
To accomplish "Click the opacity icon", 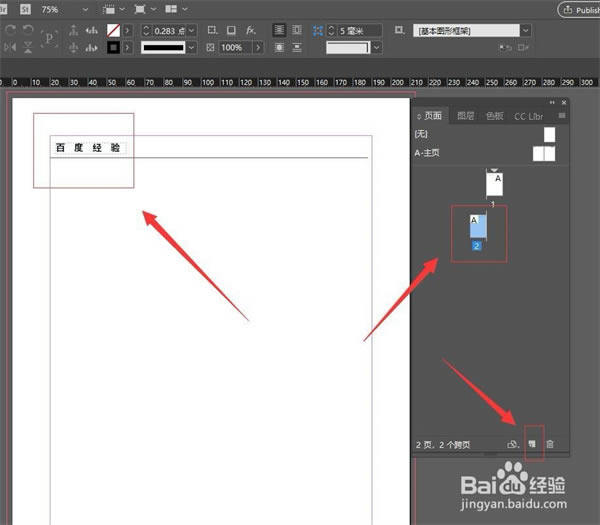I will coord(210,47).
